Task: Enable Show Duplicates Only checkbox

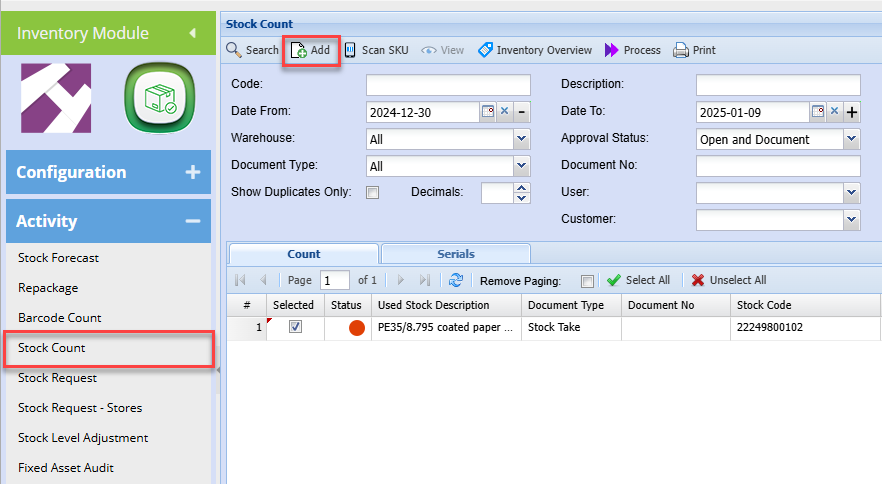Action: [372, 192]
